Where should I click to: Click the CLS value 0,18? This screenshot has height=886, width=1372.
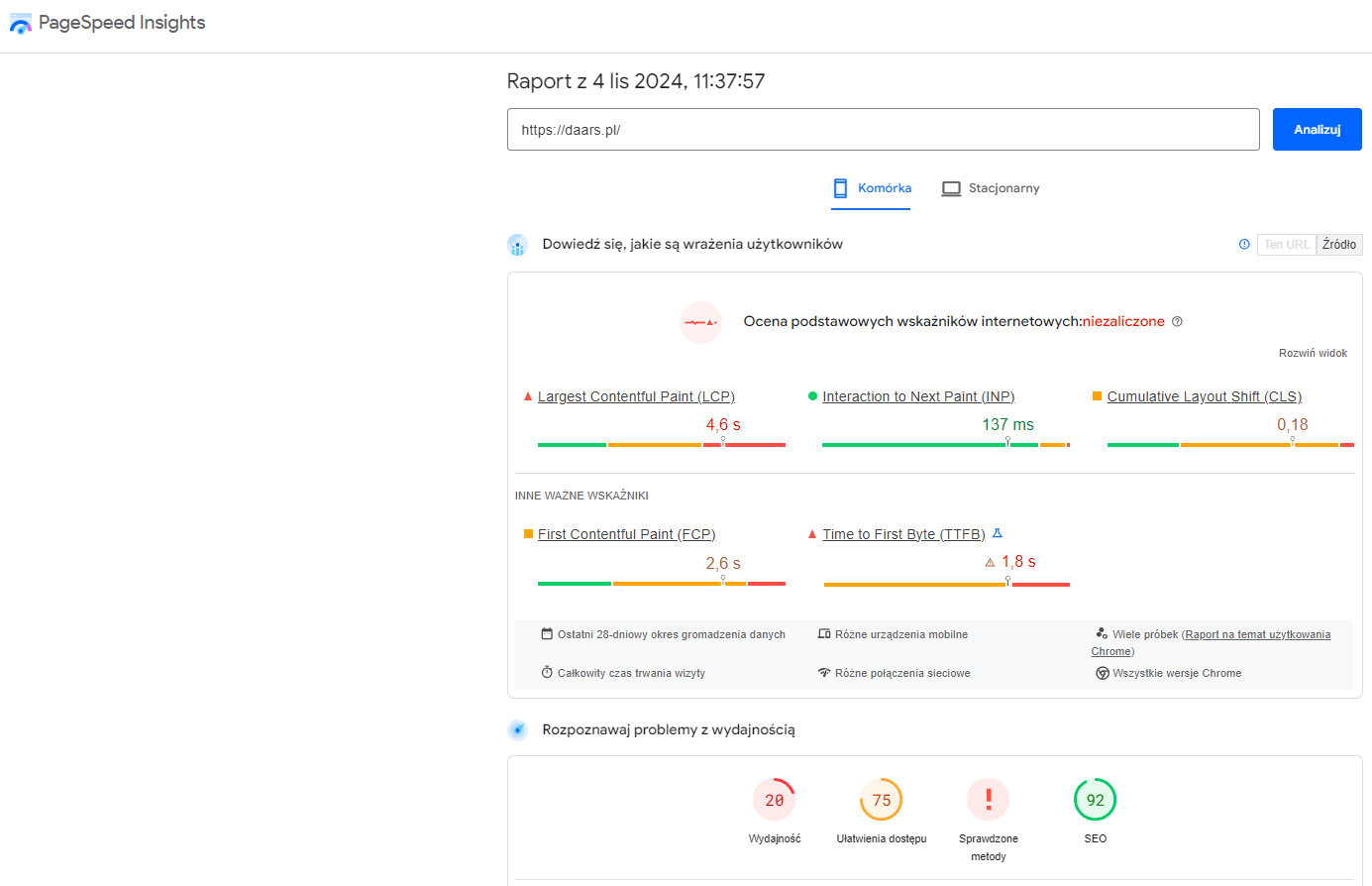coord(1293,425)
